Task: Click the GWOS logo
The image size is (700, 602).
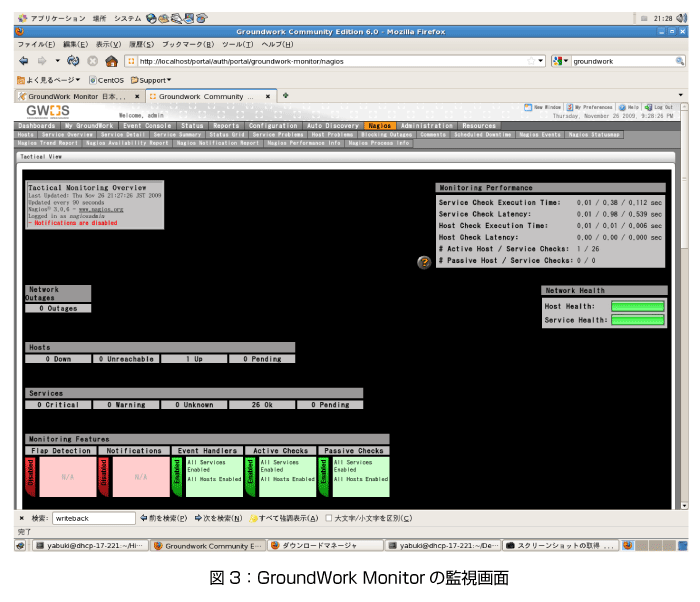Action: pos(48,111)
